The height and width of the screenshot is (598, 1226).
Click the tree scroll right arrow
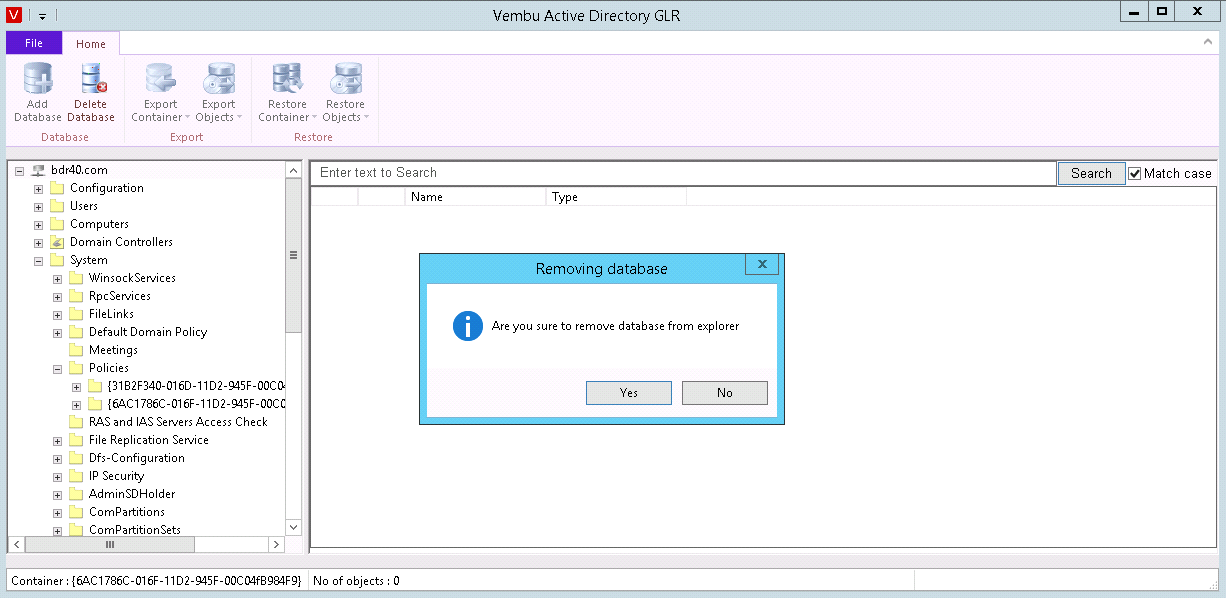pyautogui.click(x=277, y=544)
